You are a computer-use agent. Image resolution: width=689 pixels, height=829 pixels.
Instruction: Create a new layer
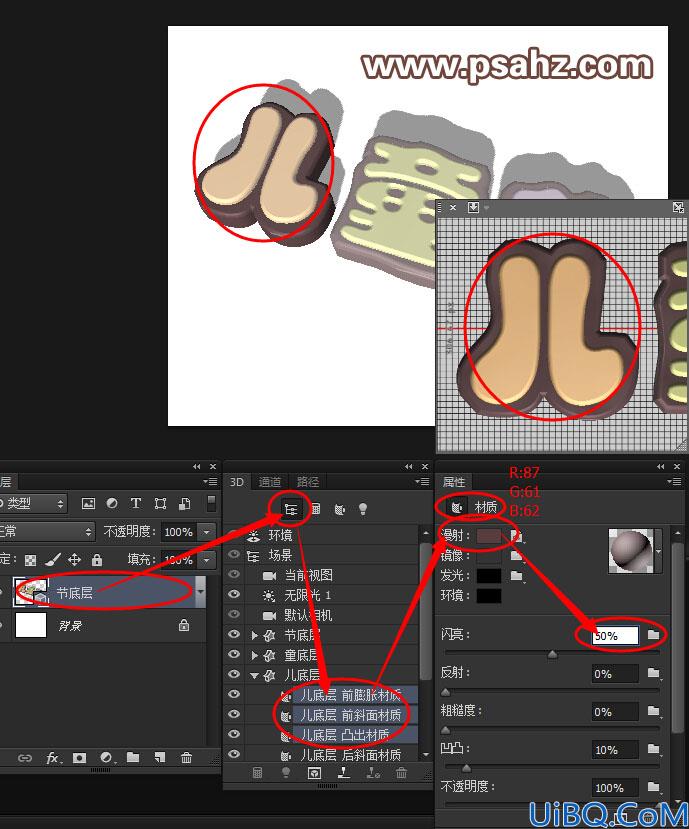pos(160,758)
